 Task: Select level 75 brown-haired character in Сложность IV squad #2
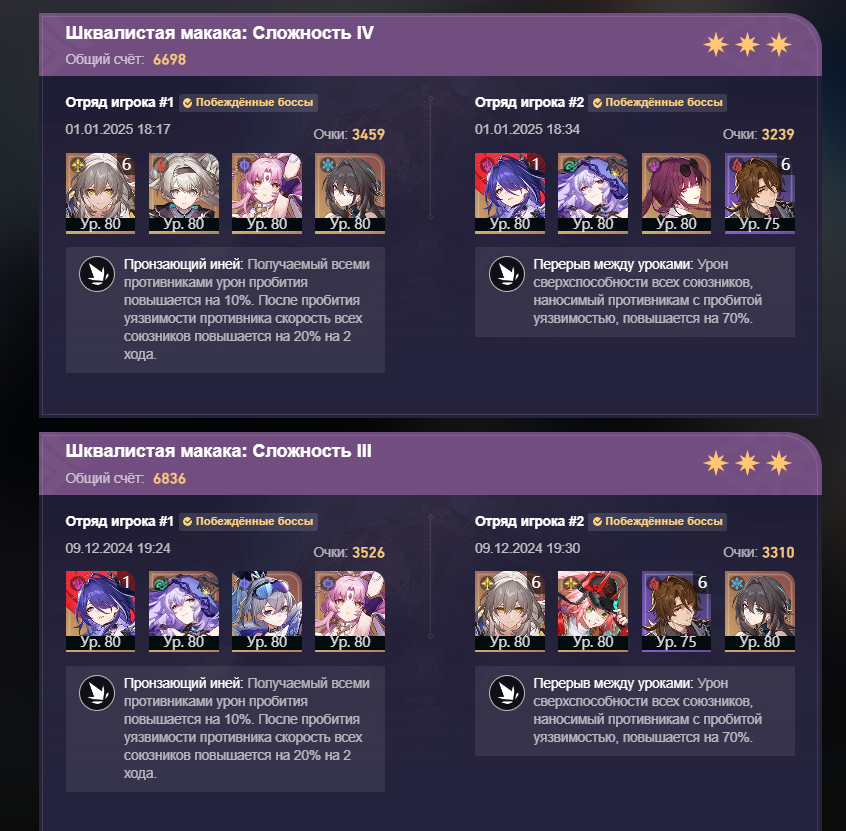click(760, 193)
